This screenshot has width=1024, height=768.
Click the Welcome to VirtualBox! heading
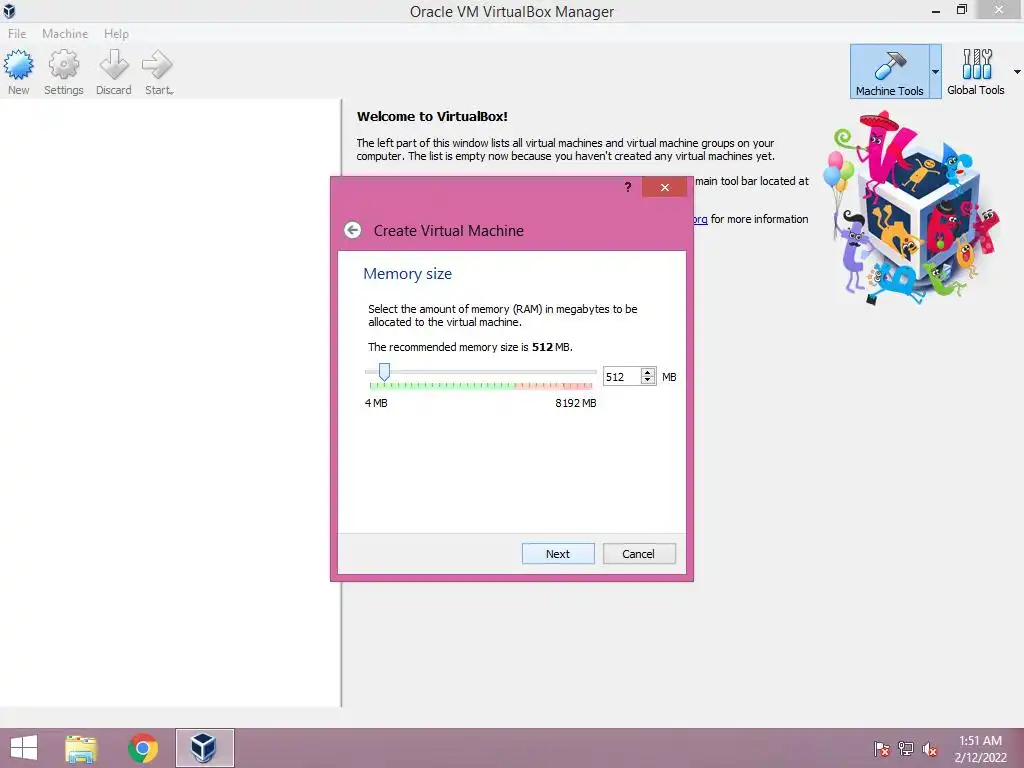(x=432, y=117)
